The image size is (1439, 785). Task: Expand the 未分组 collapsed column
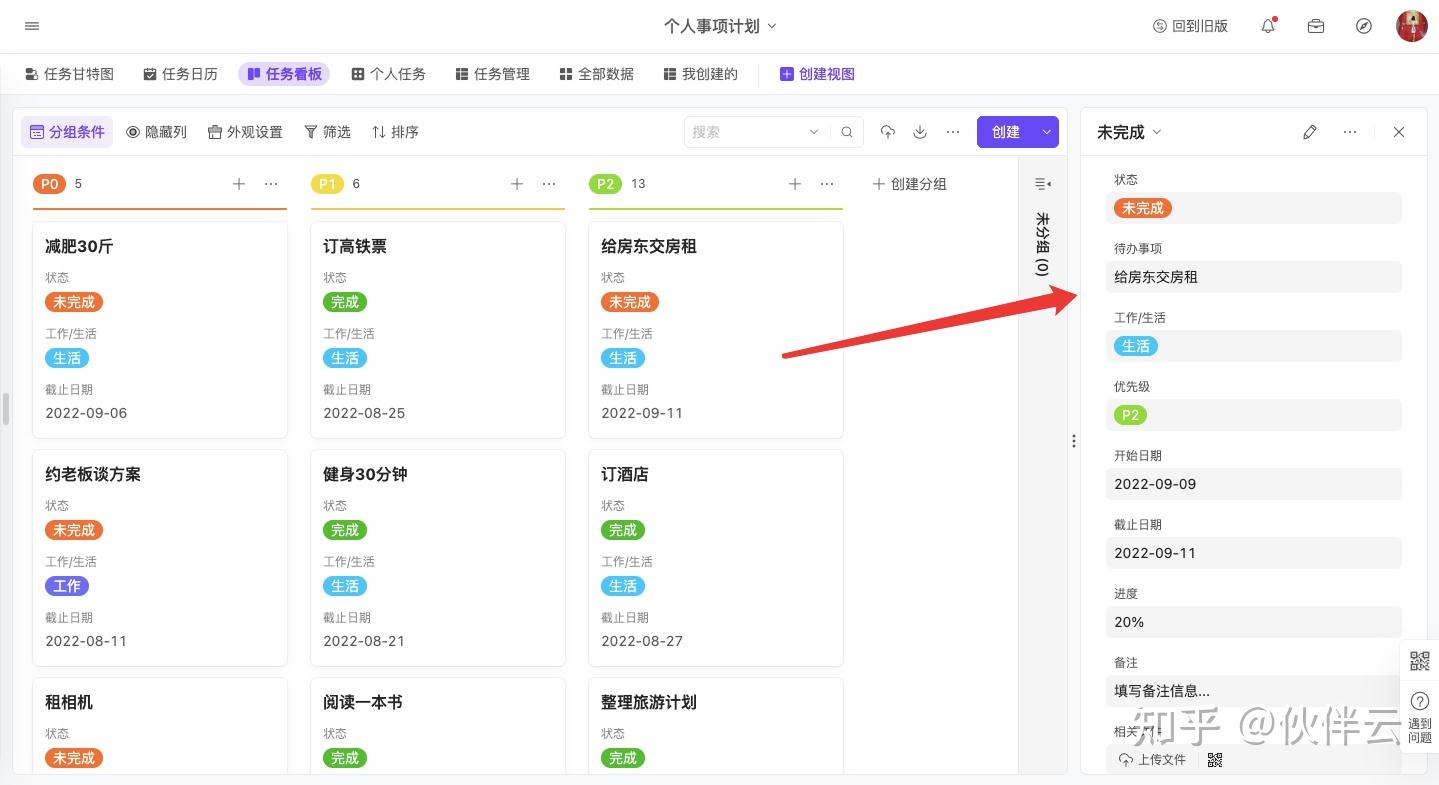point(1042,184)
